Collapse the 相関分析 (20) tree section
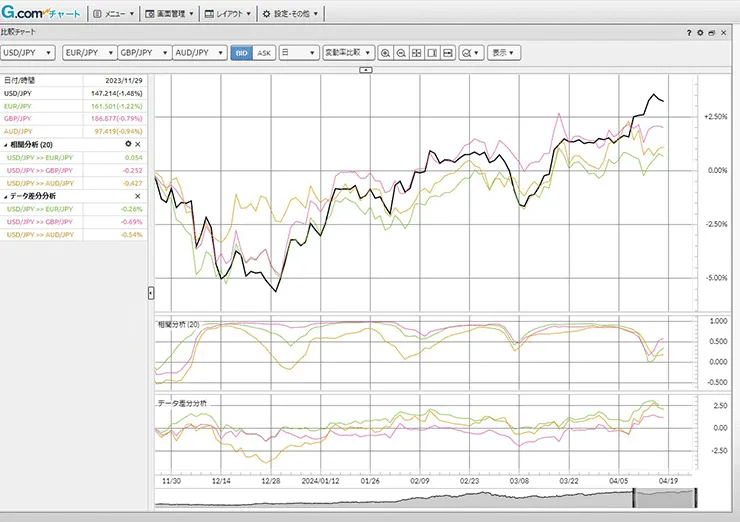The image size is (740, 522). 5,145
